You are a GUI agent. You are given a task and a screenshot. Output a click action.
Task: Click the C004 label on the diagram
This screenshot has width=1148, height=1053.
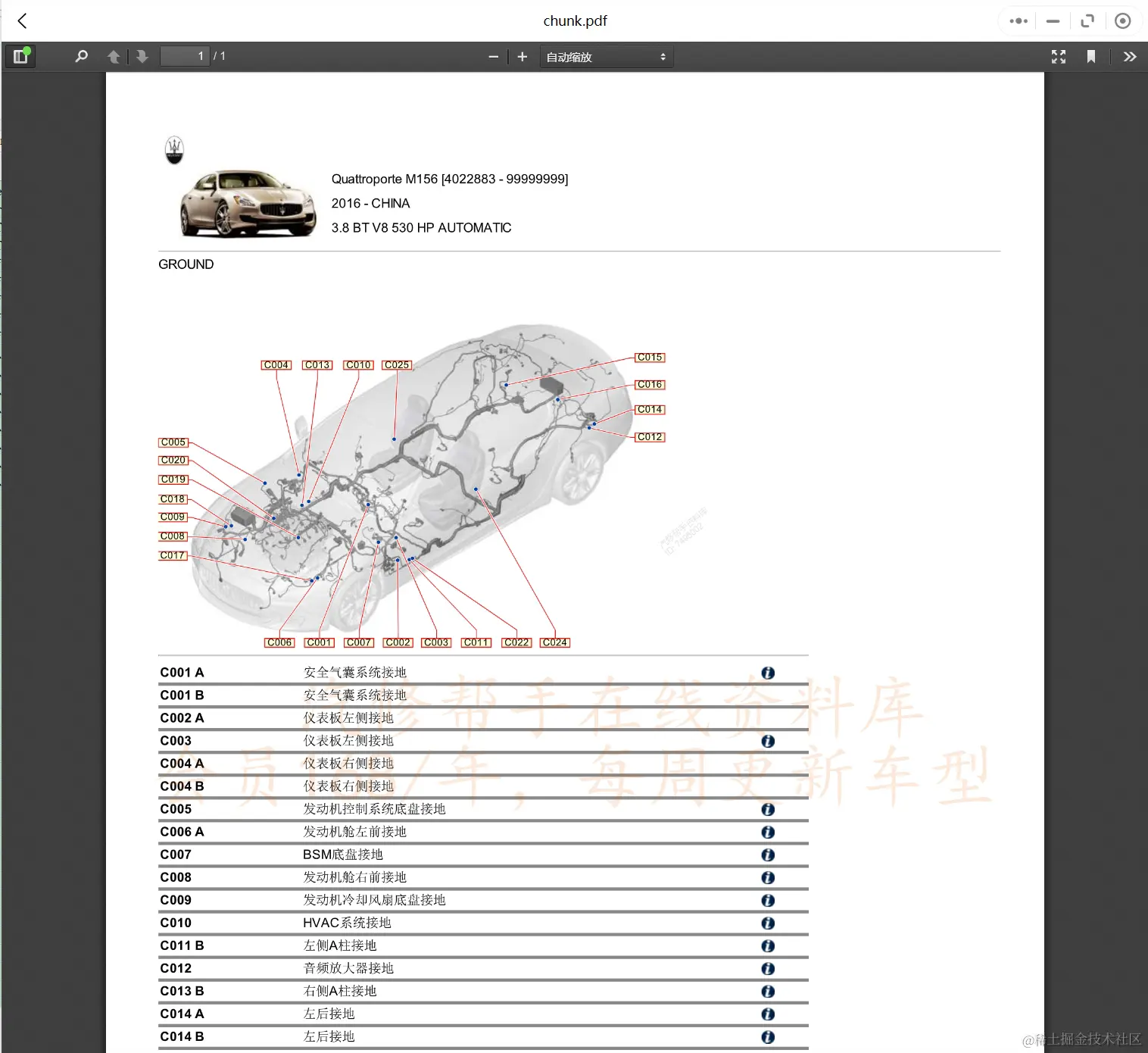pos(276,365)
